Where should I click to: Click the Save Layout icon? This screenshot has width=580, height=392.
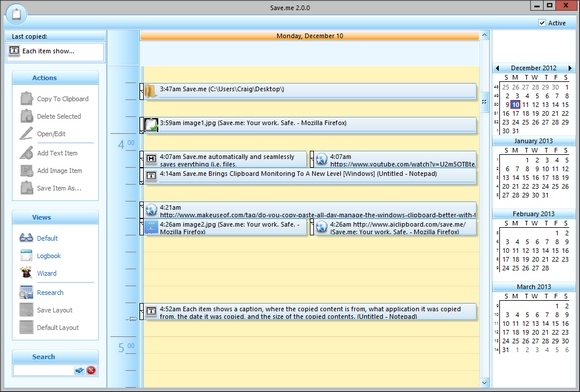pyautogui.click(x=26, y=310)
